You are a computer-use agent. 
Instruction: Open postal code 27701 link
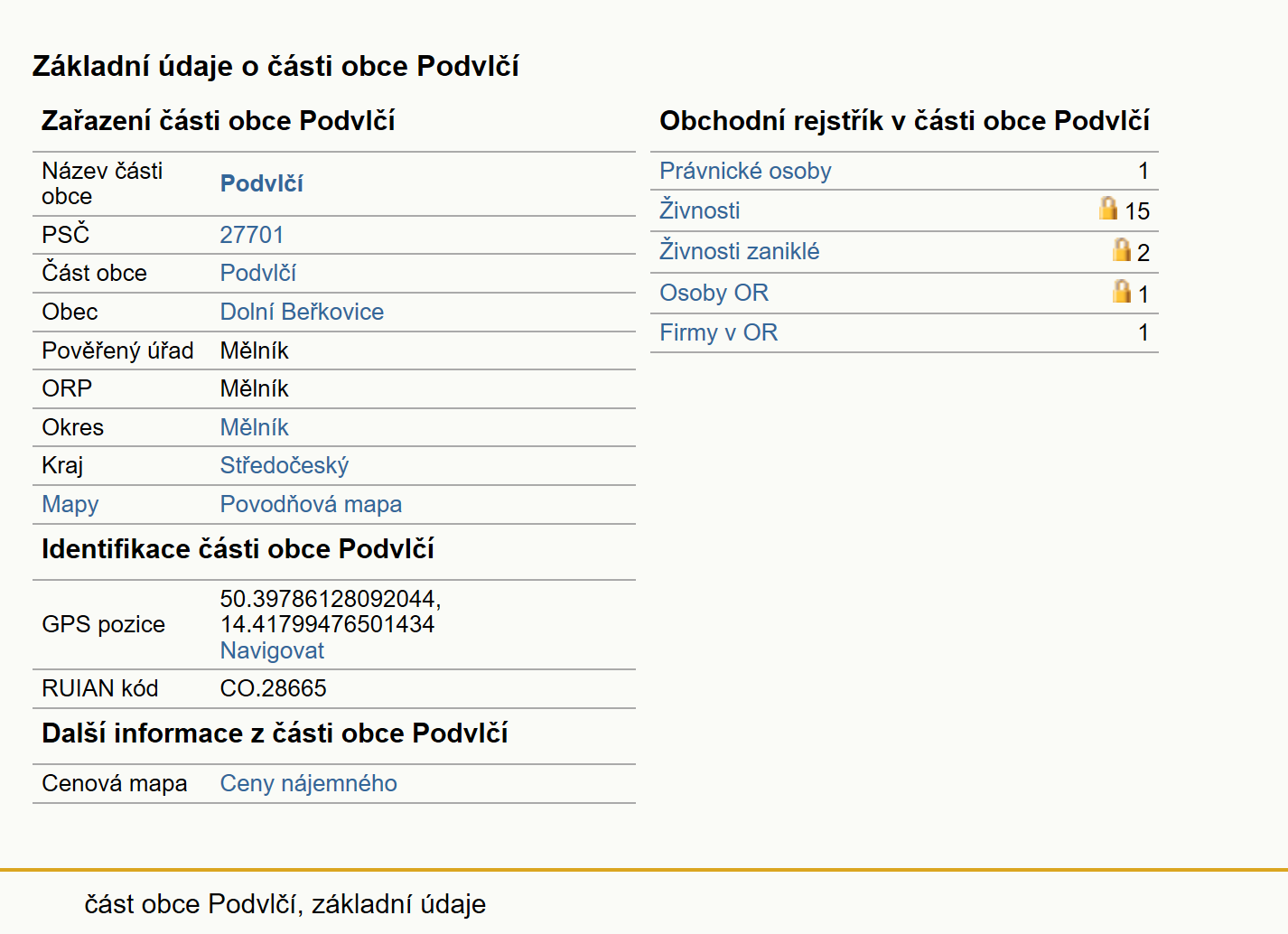251,235
